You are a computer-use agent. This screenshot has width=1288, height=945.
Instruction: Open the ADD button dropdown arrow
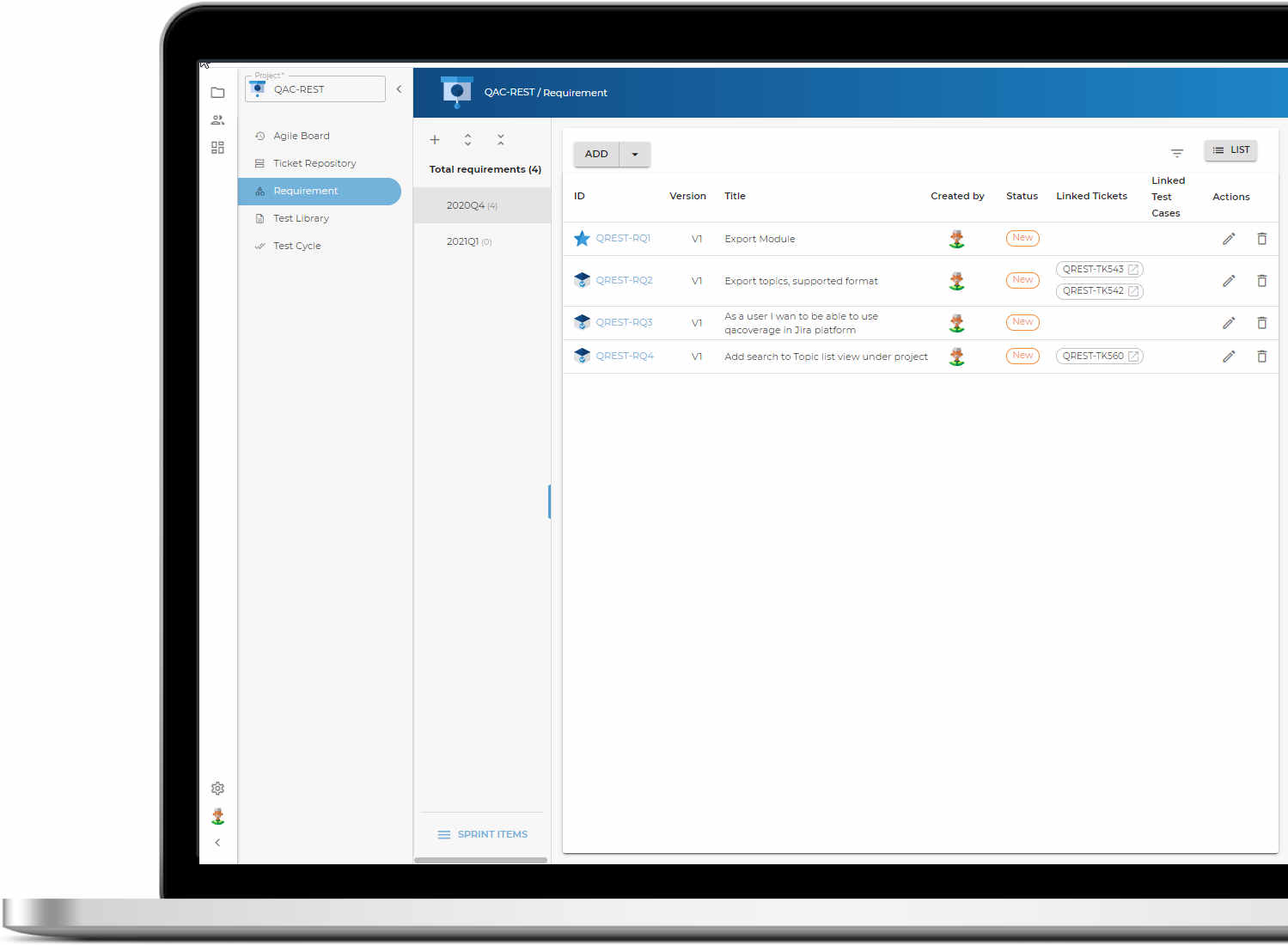pyautogui.click(x=635, y=155)
